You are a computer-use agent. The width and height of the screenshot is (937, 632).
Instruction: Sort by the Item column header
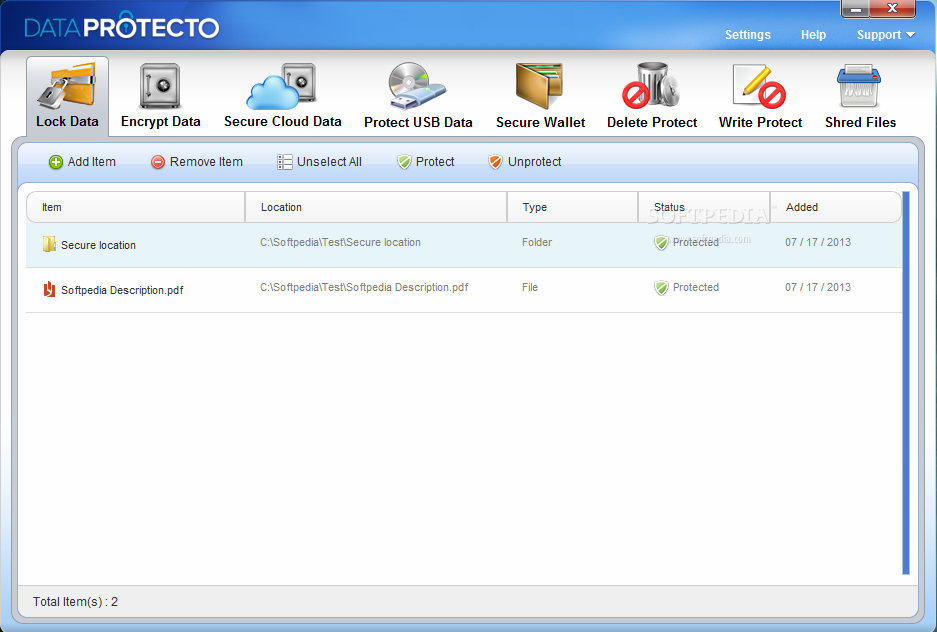136,207
